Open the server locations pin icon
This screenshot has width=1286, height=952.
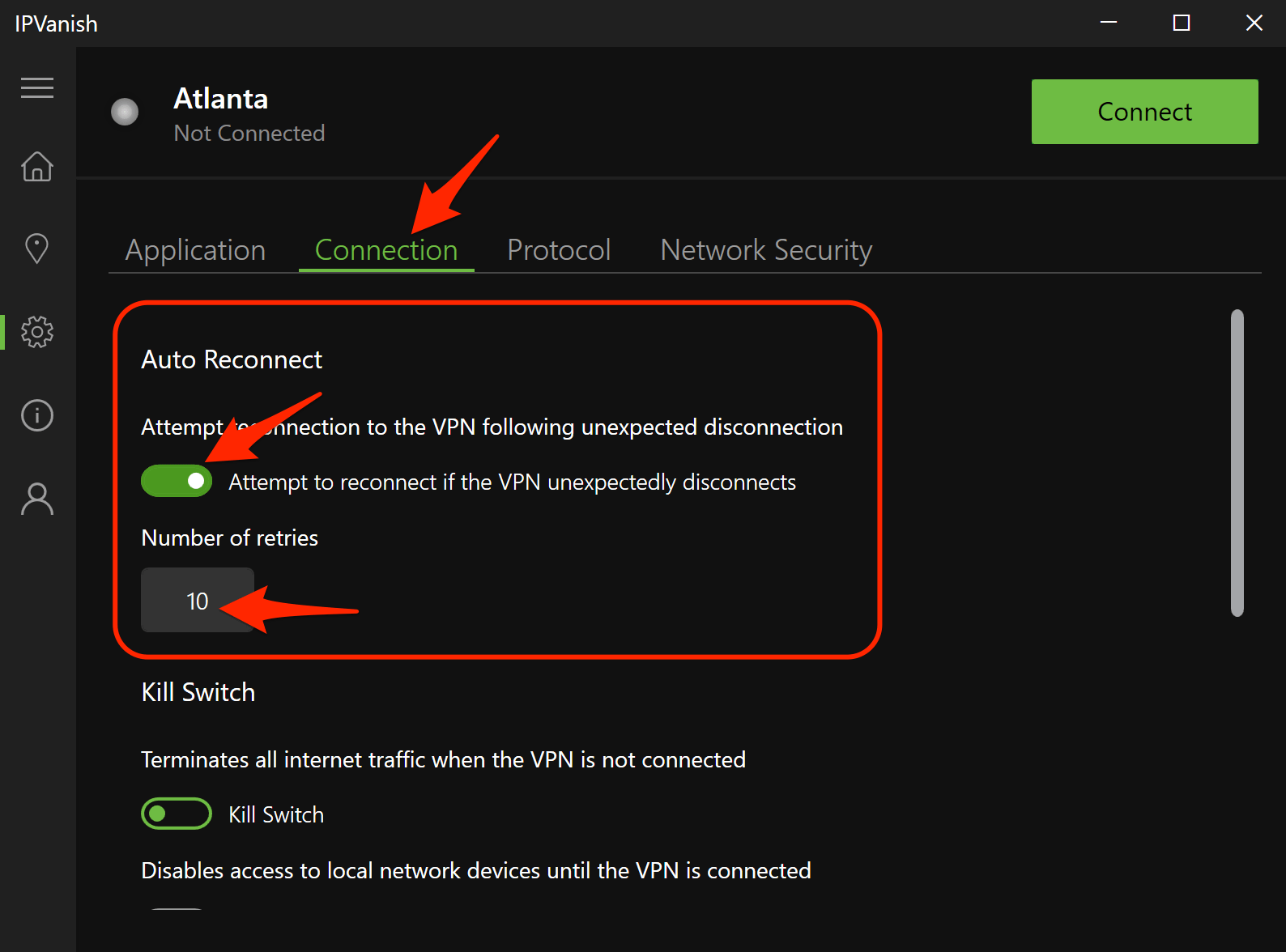coord(37,249)
